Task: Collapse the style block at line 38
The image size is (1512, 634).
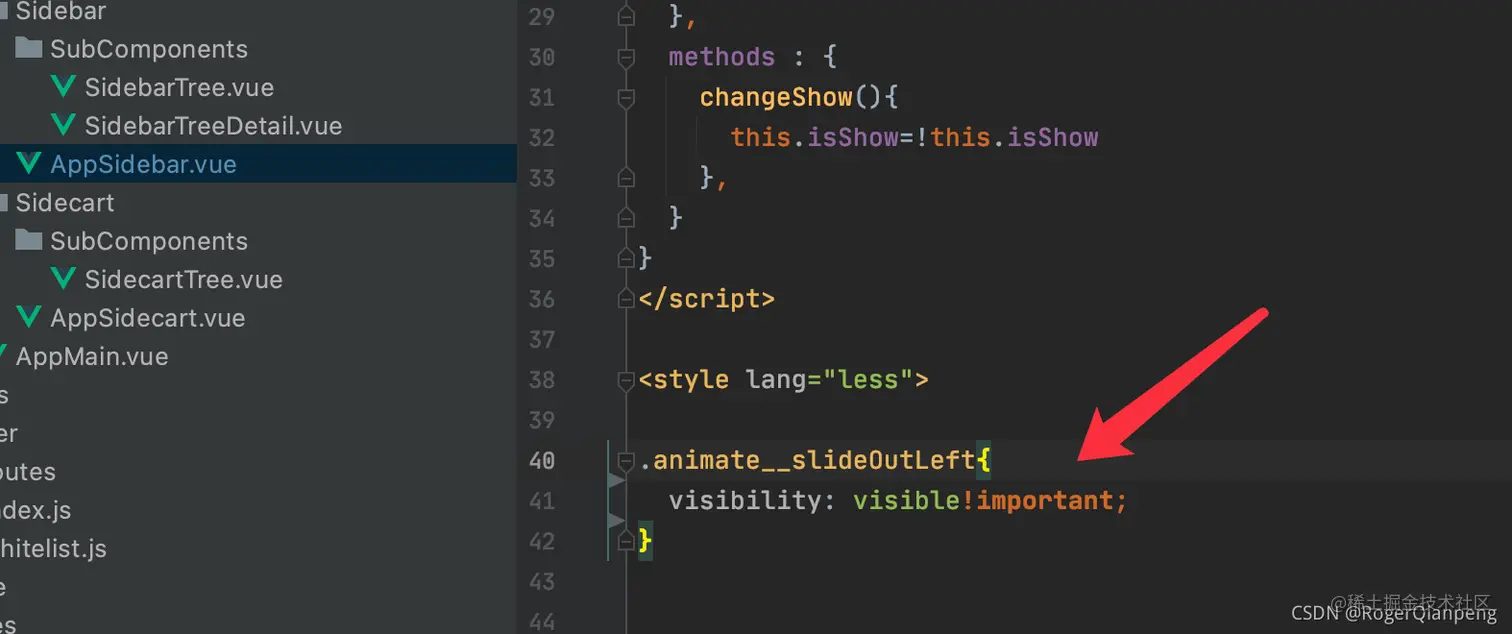Action: [626, 380]
